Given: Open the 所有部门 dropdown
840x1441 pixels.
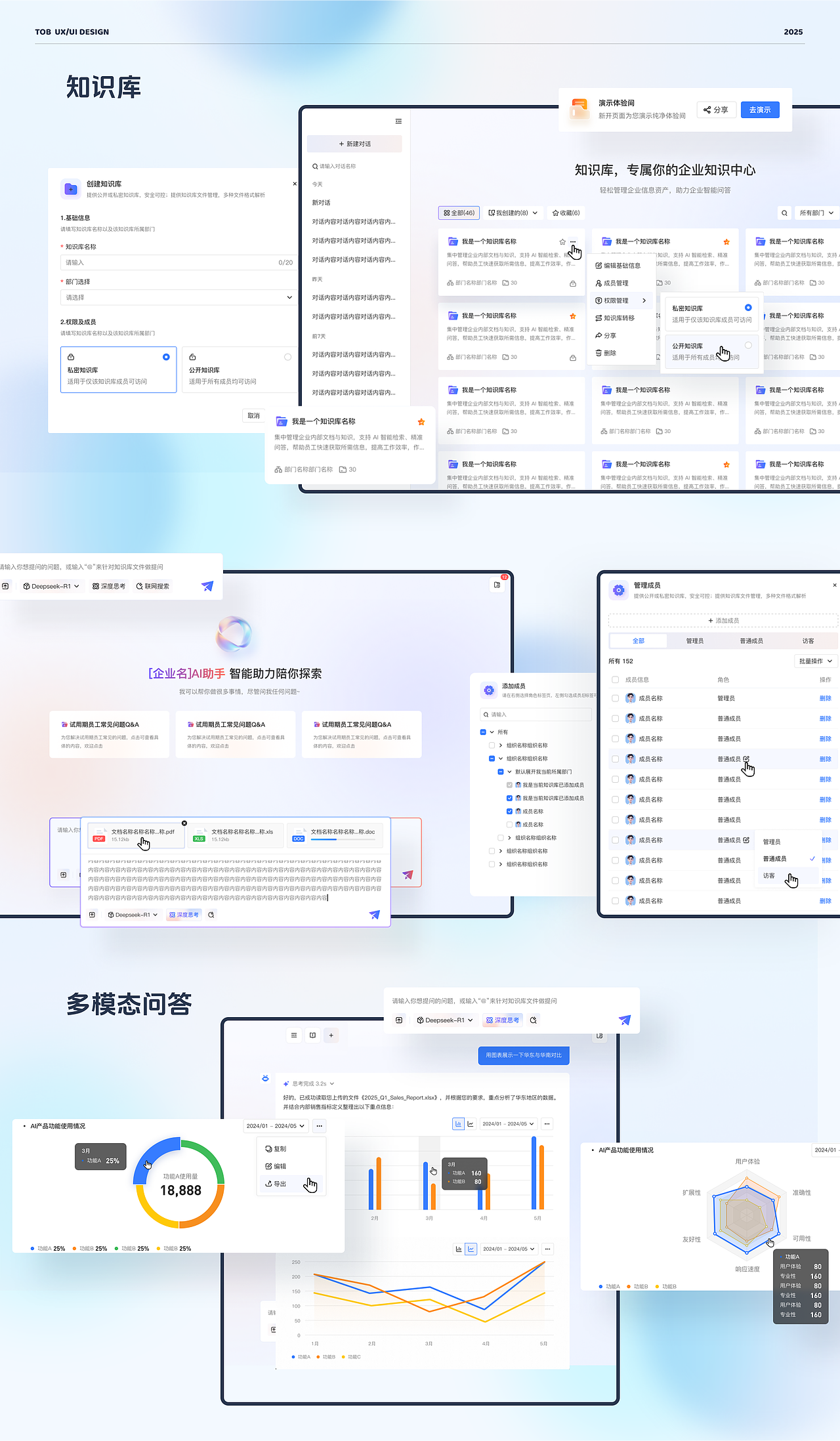Looking at the screenshot, I should (816, 213).
